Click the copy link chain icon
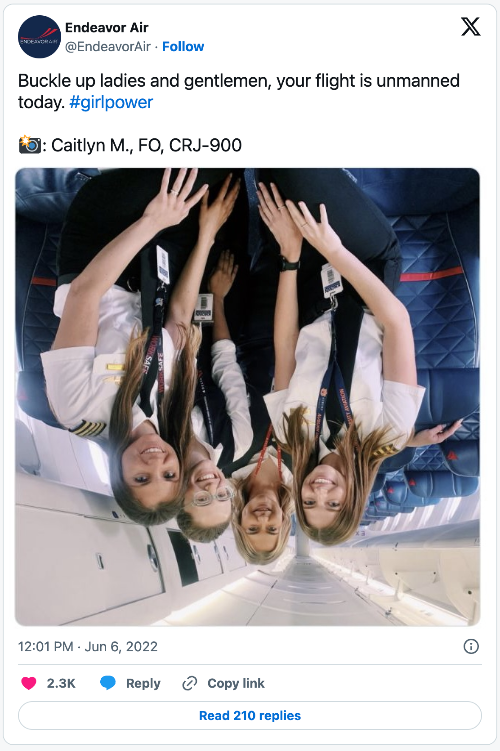 point(190,683)
